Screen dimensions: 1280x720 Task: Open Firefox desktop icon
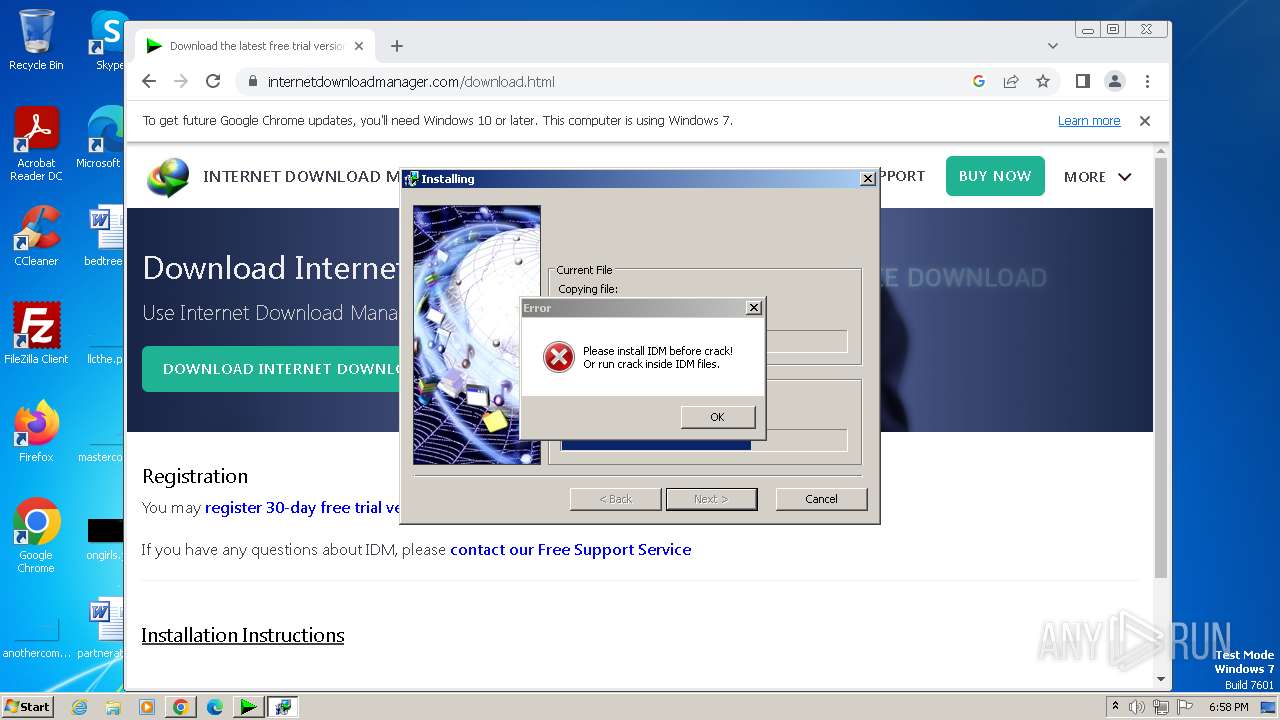(36, 431)
